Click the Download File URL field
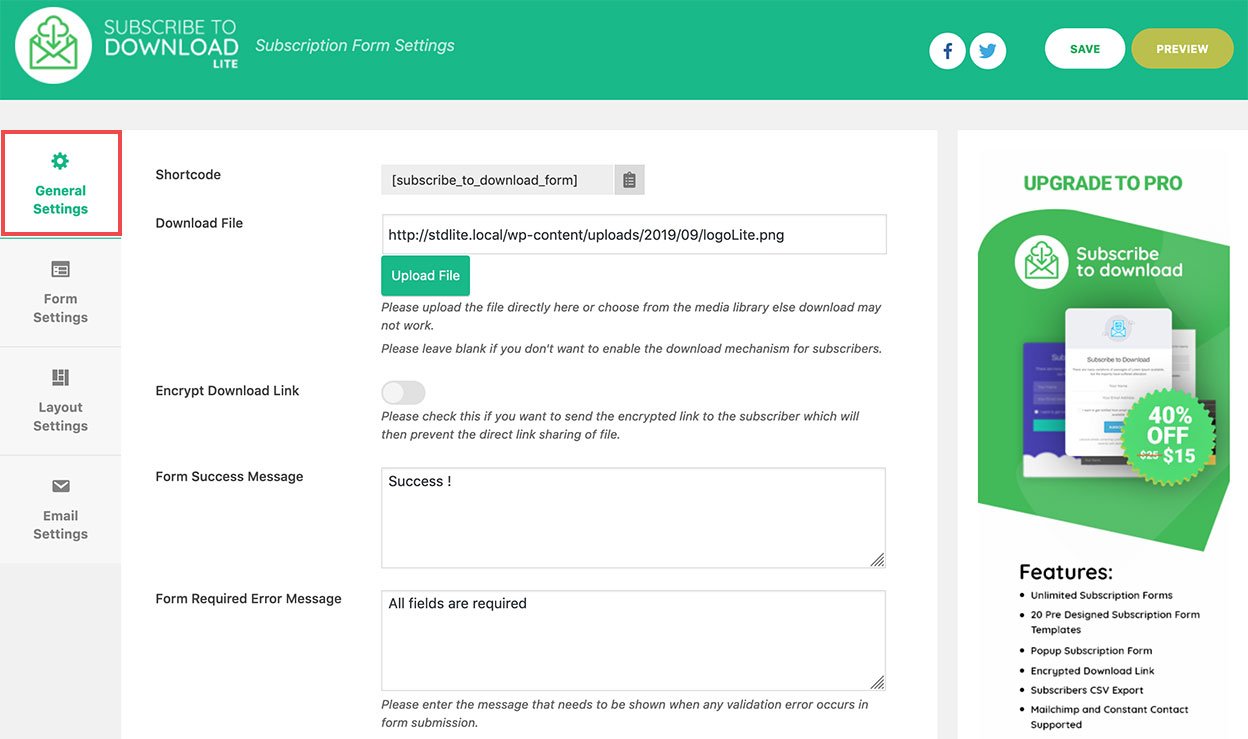Screen dimensions: 1248x739 [633, 234]
